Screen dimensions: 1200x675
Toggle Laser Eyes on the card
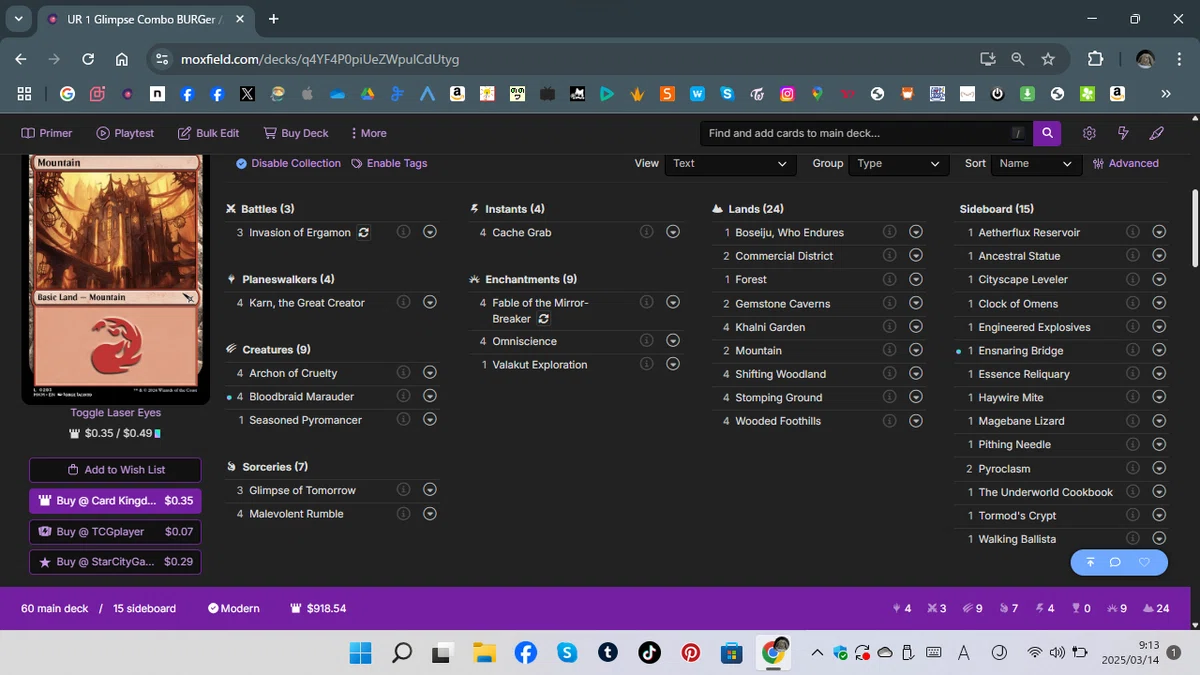coord(115,412)
